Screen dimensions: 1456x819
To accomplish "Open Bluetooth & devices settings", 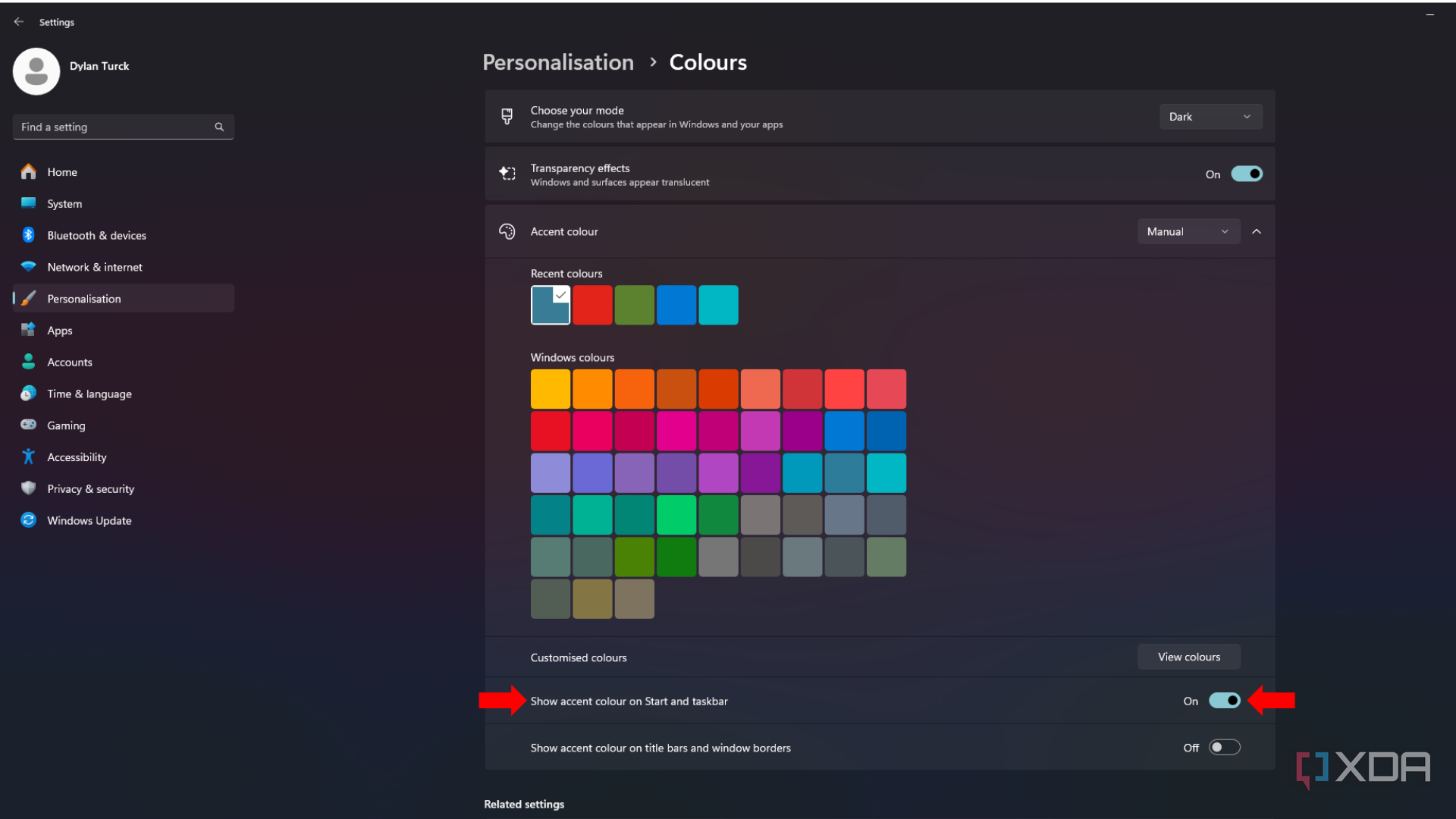I will [96, 235].
